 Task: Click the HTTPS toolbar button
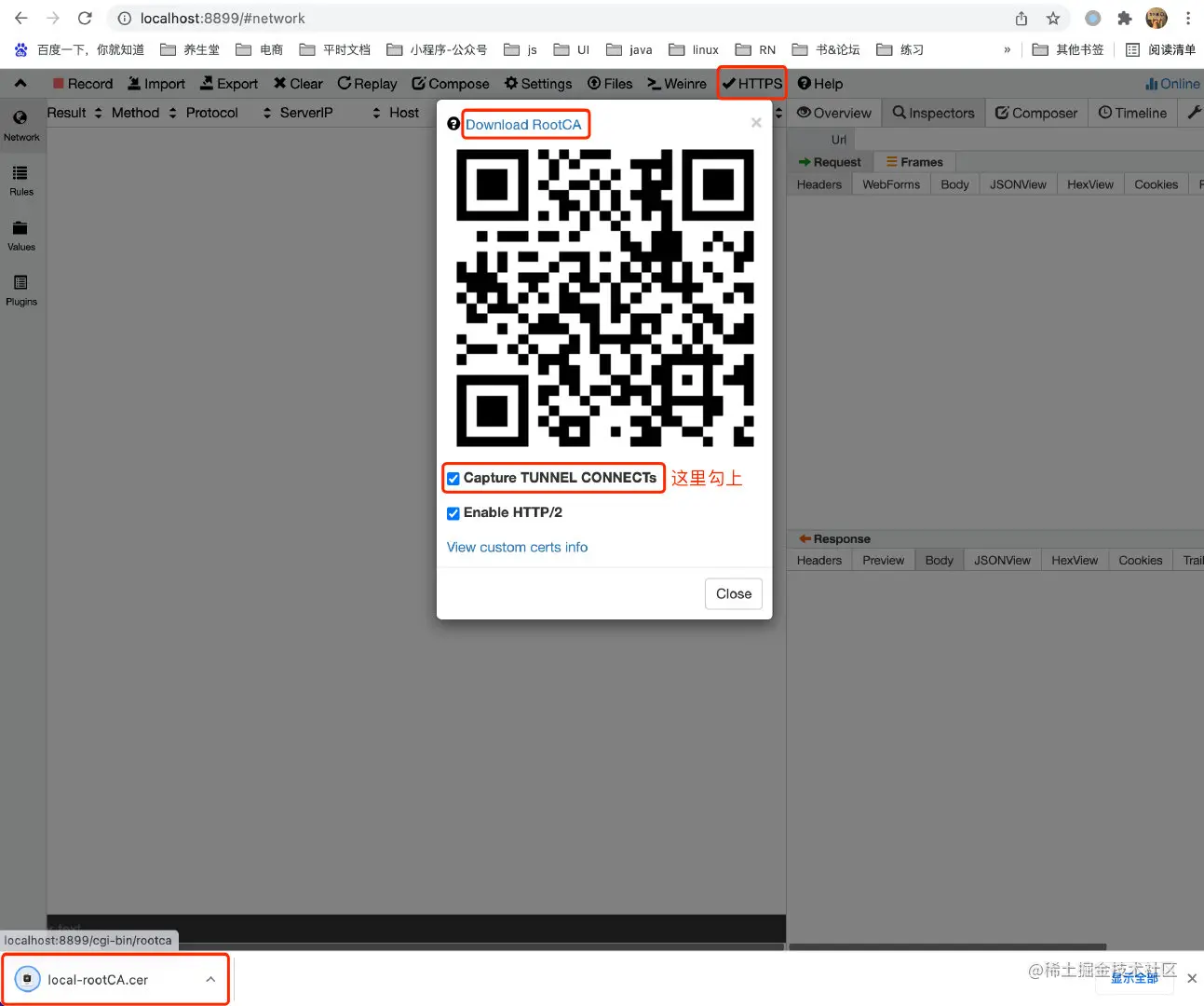pos(752,84)
